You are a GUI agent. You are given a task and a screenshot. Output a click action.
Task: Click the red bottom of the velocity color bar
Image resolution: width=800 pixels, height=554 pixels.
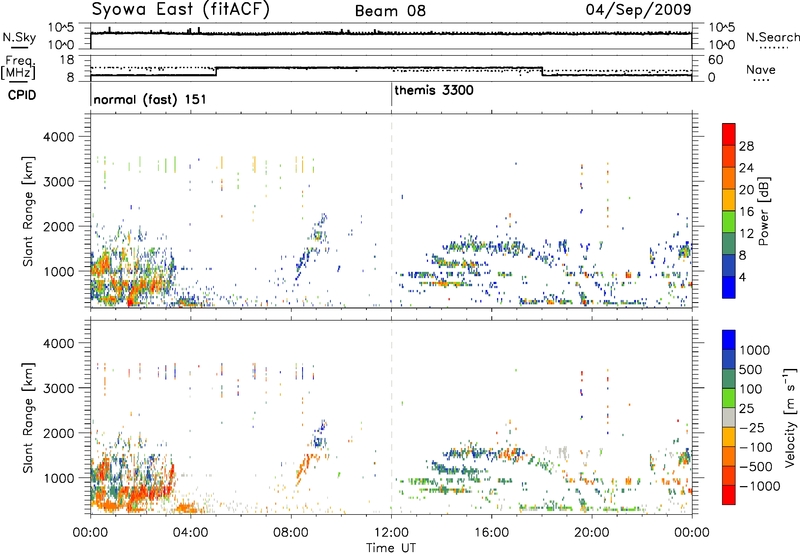pyautogui.click(x=729, y=494)
